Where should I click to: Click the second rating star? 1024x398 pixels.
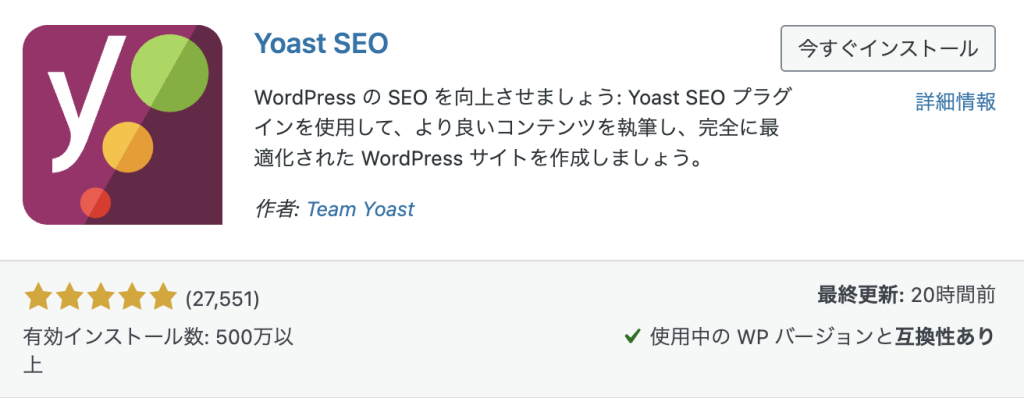click(69, 297)
